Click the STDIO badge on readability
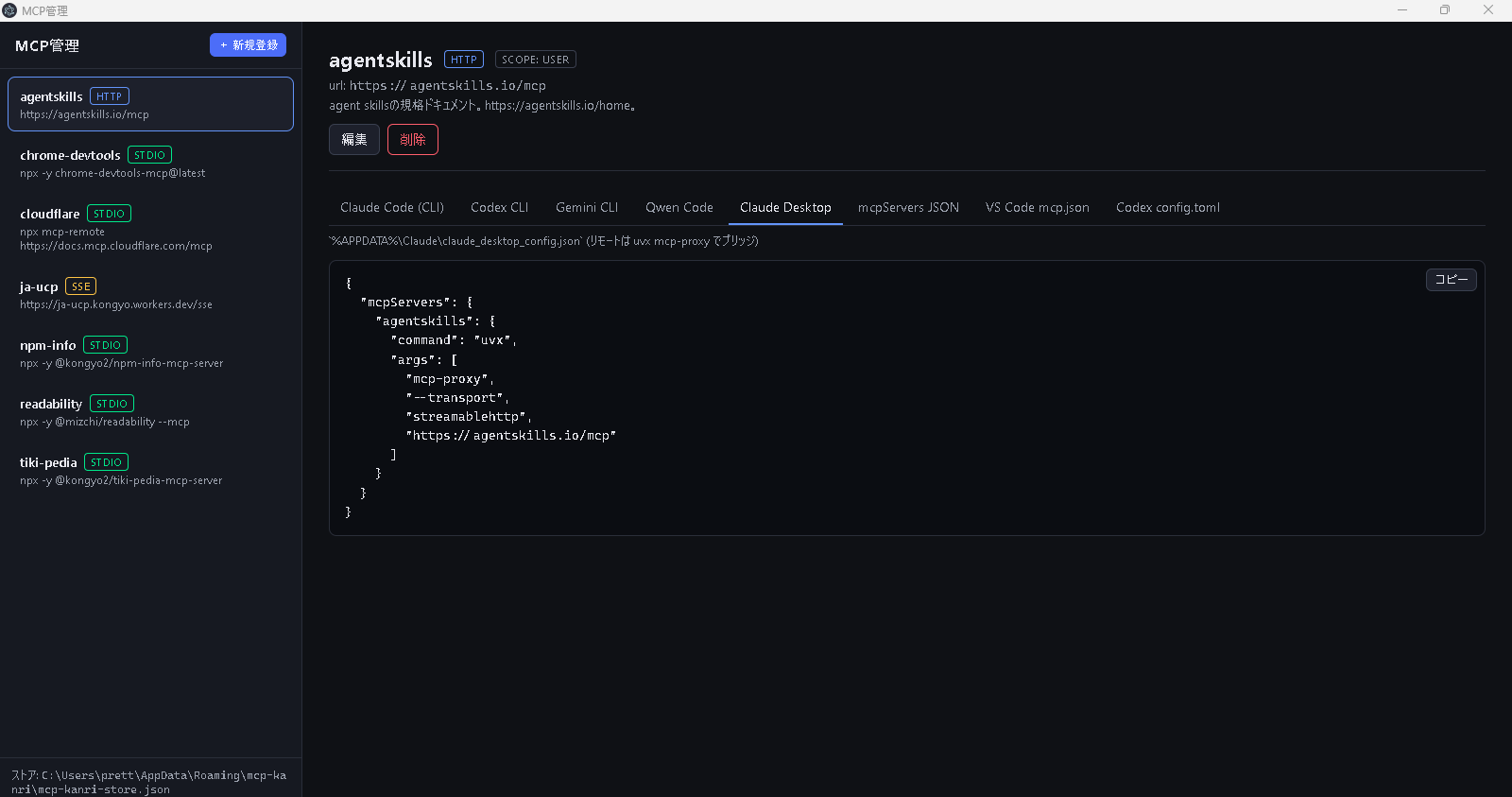Image resolution: width=1512 pixels, height=797 pixels. pos(112,404)
